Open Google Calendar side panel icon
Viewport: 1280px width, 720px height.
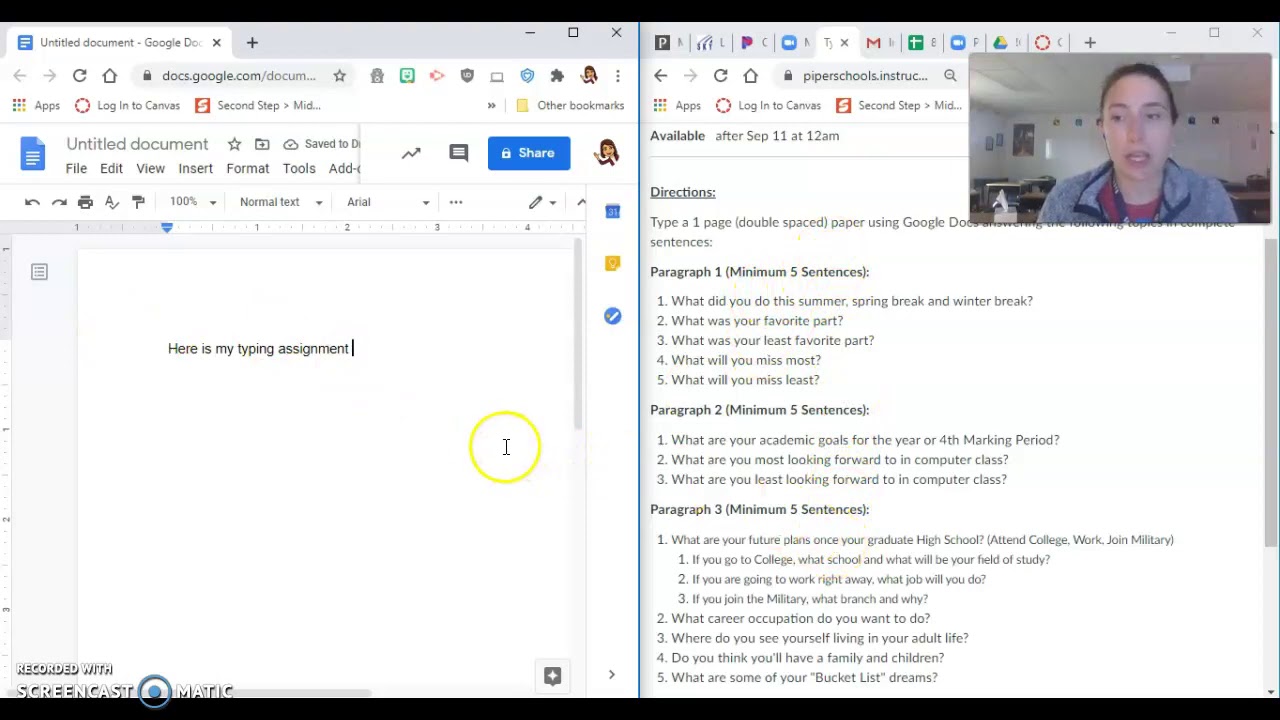[612, 211]
